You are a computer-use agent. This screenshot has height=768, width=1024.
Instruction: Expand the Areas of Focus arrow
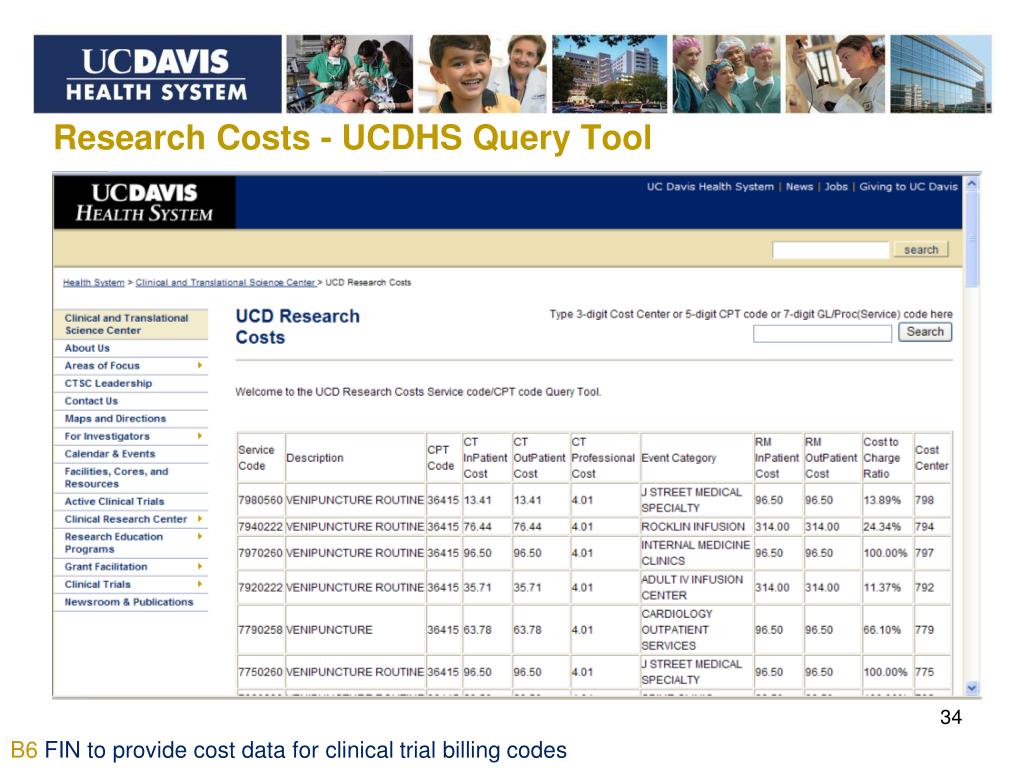(x=200, y=365)
